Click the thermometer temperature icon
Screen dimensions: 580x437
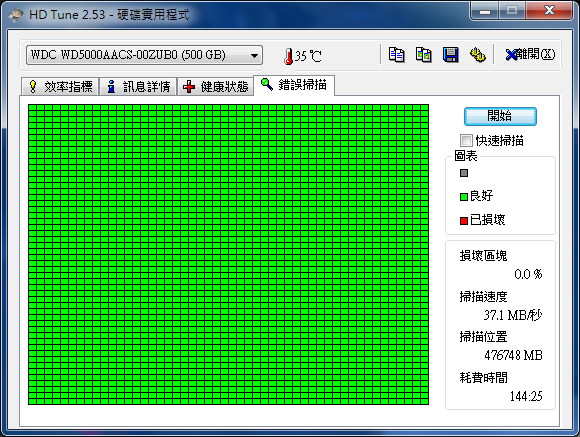click(289, 57)
